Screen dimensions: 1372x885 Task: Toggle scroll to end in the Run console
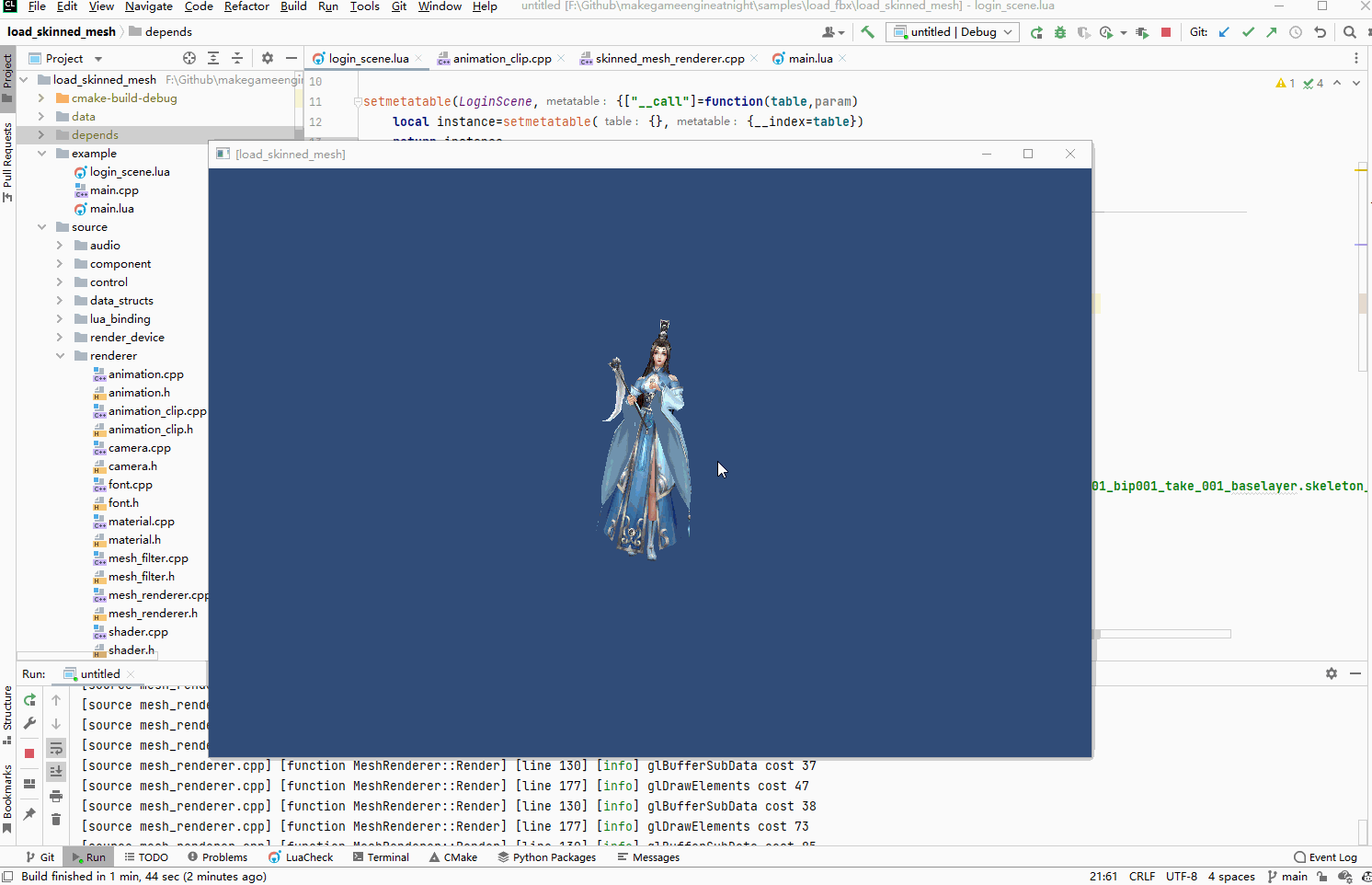[56, 772]
